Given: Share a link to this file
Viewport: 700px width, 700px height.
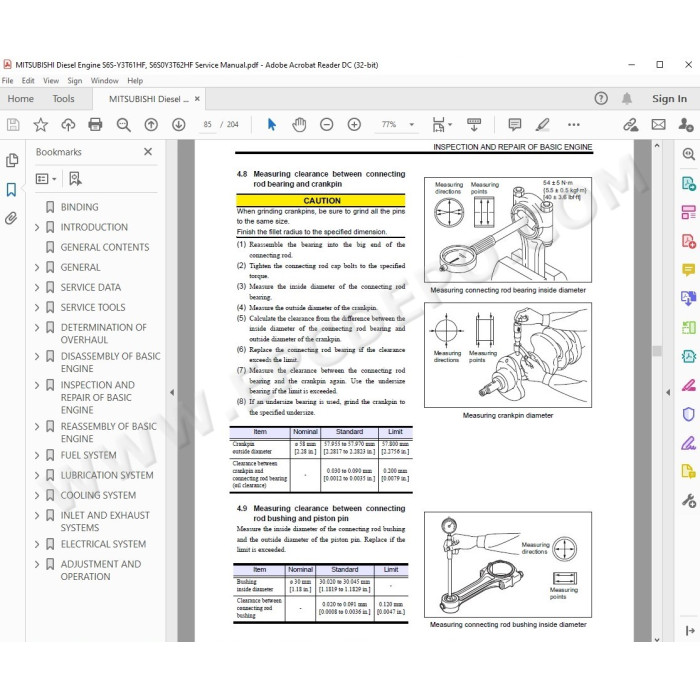Looking at the screenshot, I should click(x=631, y=125).
